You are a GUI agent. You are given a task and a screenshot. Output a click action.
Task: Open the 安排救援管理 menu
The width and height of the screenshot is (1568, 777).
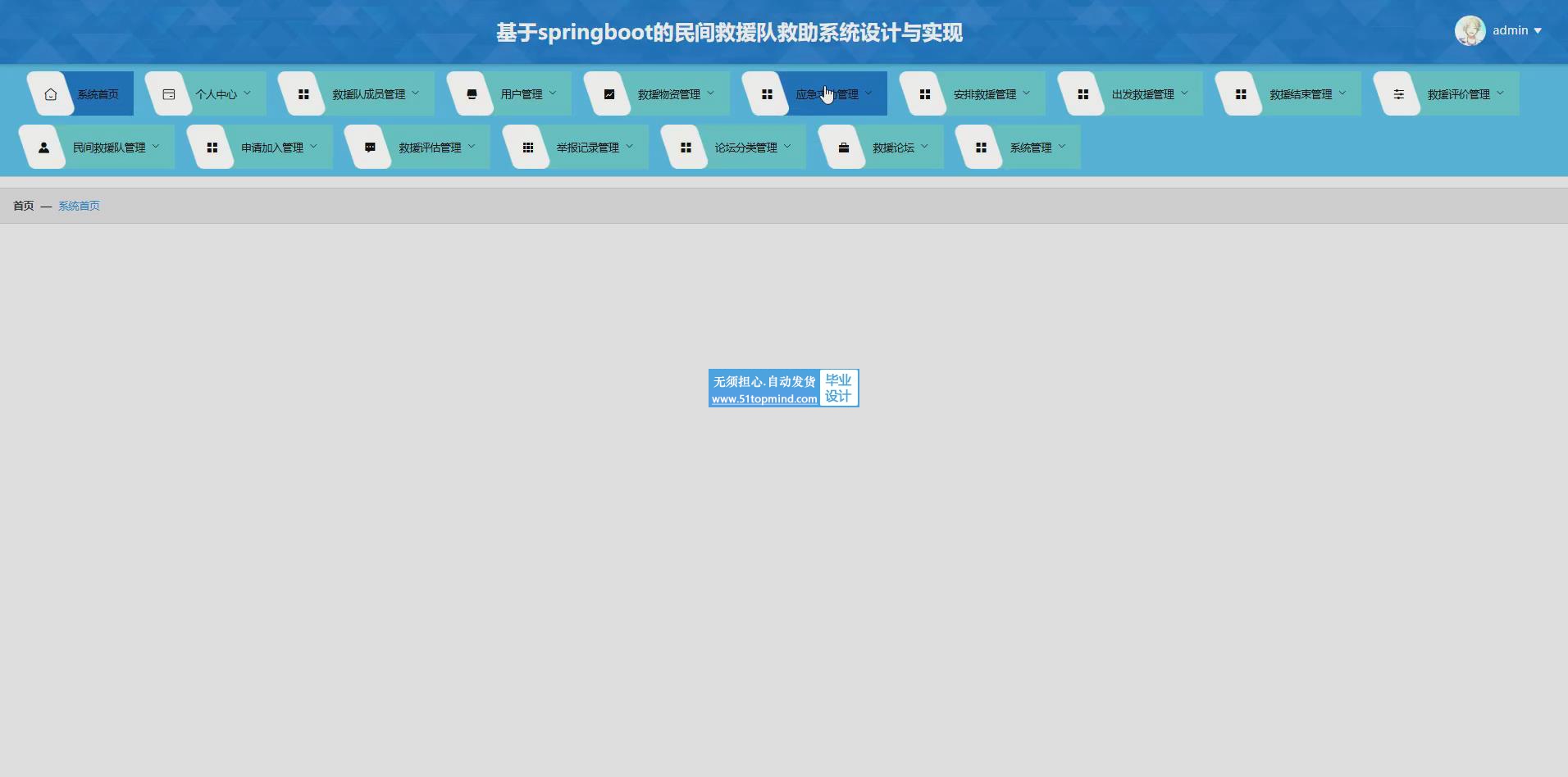984,94
